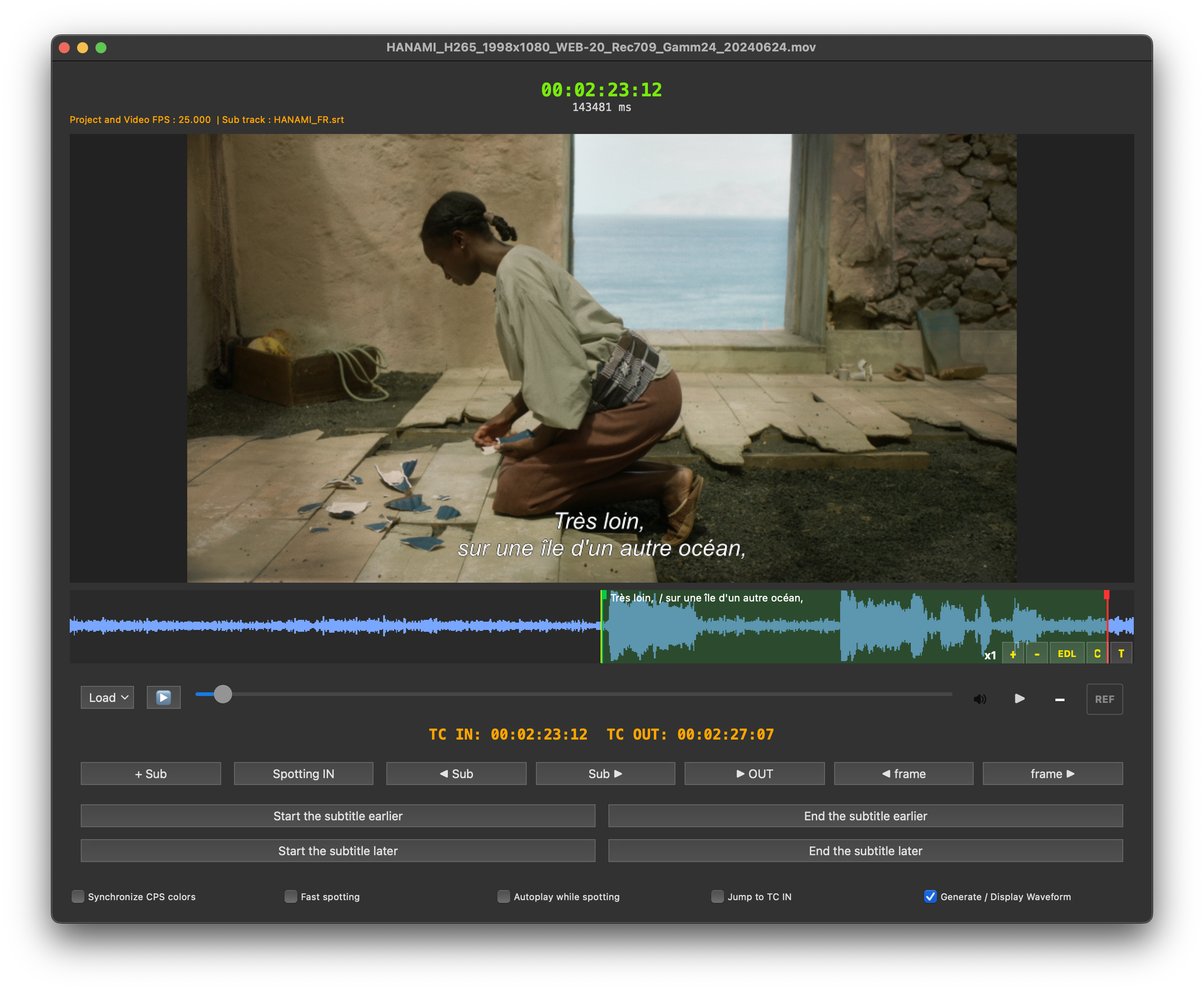Click the 143481 ms readout
The height and width of the screenshot is (991, 1204).
(x=602, y=107)
